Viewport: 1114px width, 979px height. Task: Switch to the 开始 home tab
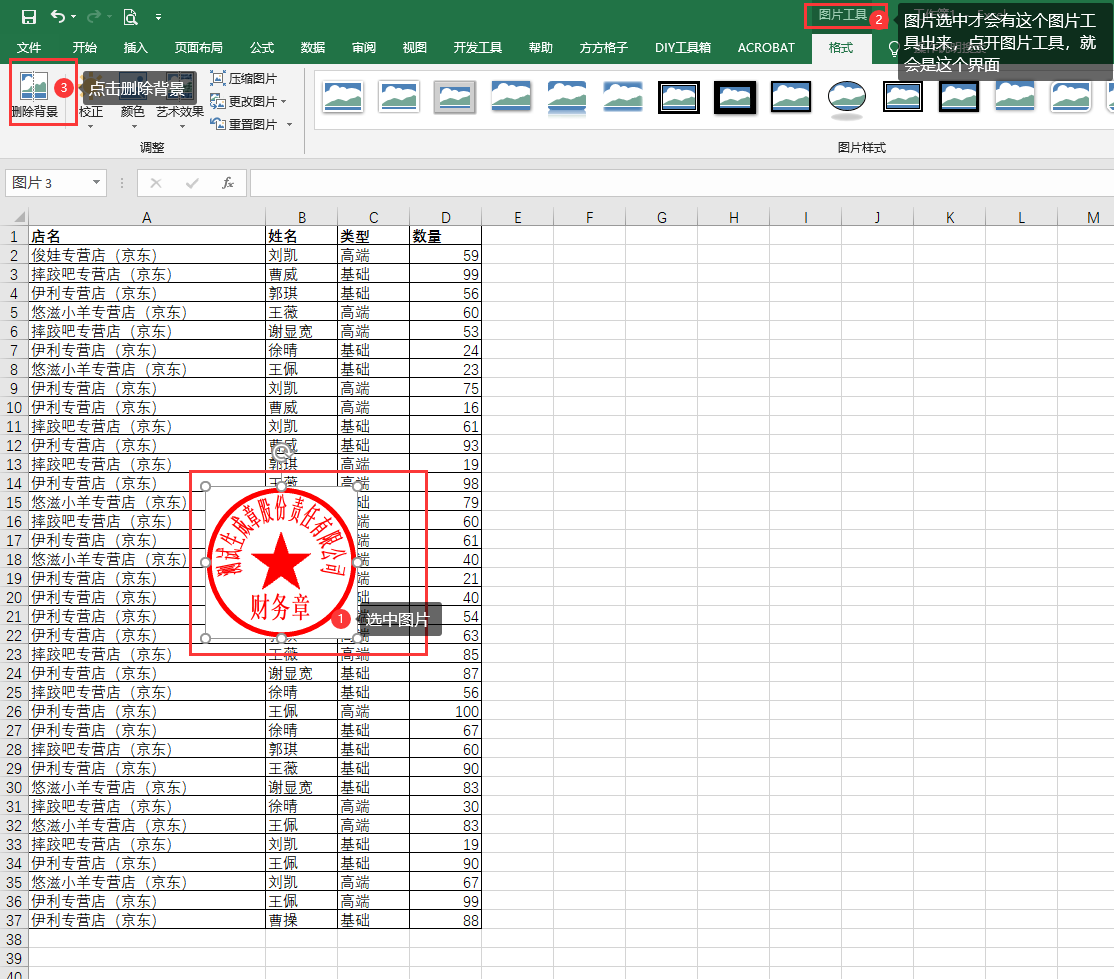(85, 48)
